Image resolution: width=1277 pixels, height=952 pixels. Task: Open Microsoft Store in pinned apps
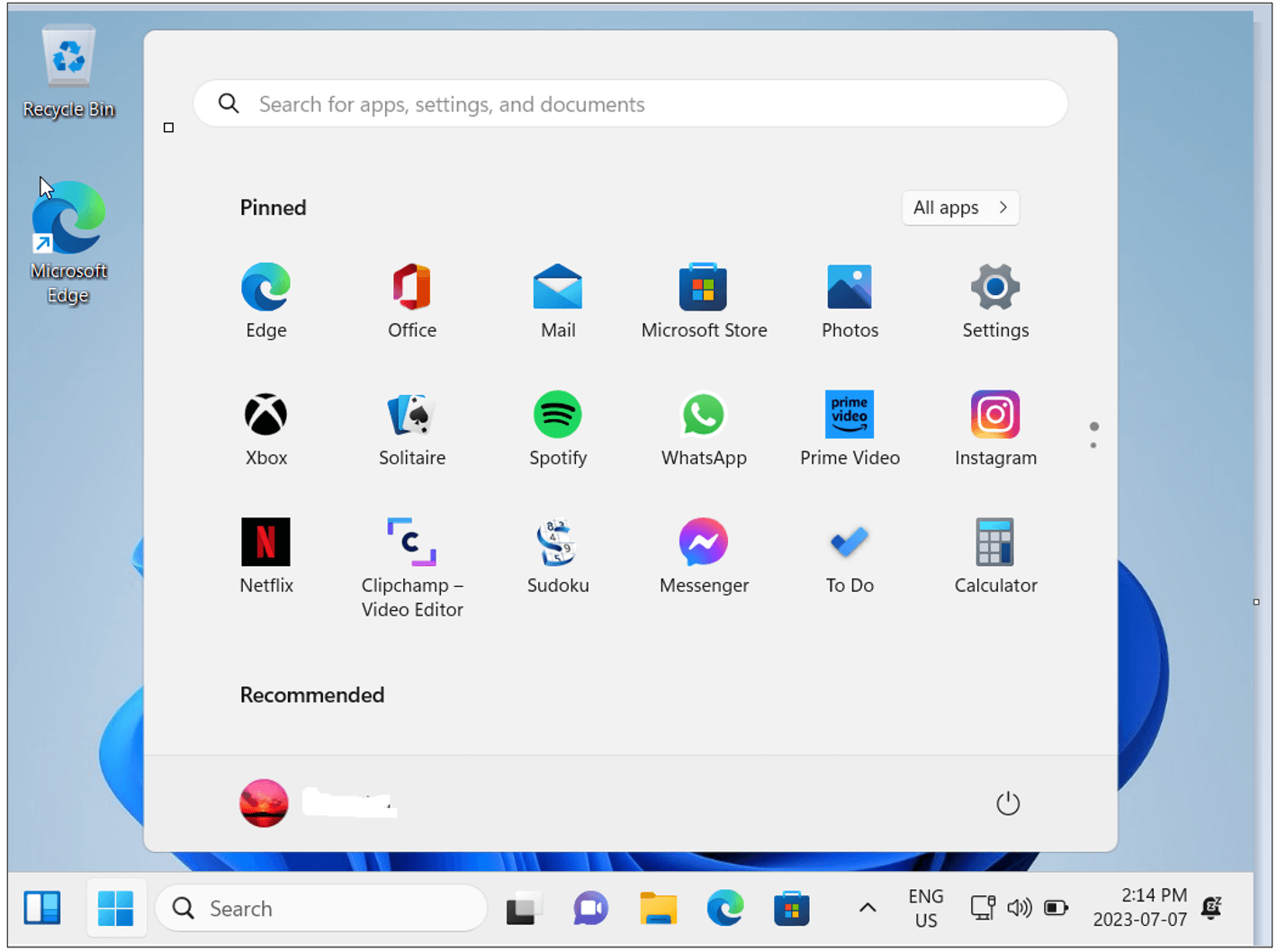[x=704, y=301]
